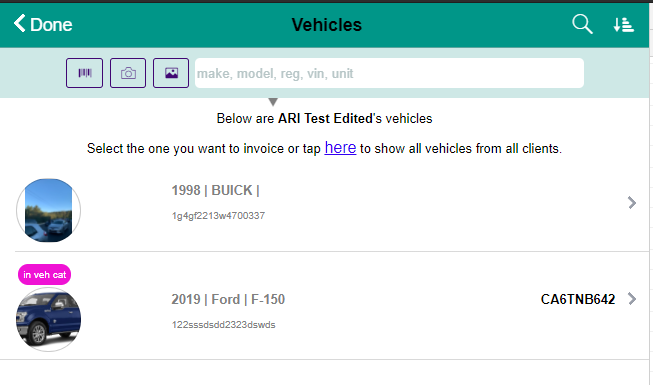Click the Buick VIN 1g4gf2213w4700337
The image size is (653, 385).
click(218, 216)
